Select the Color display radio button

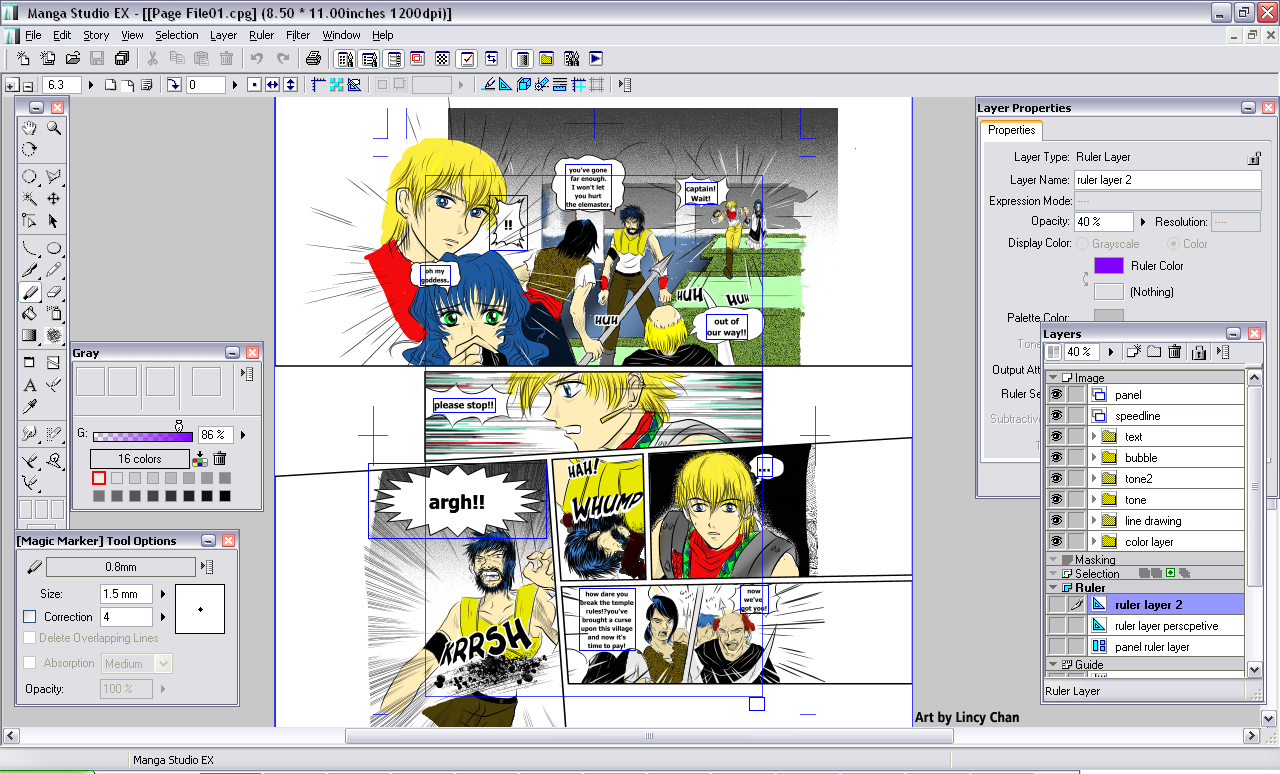click(1173, 243)
